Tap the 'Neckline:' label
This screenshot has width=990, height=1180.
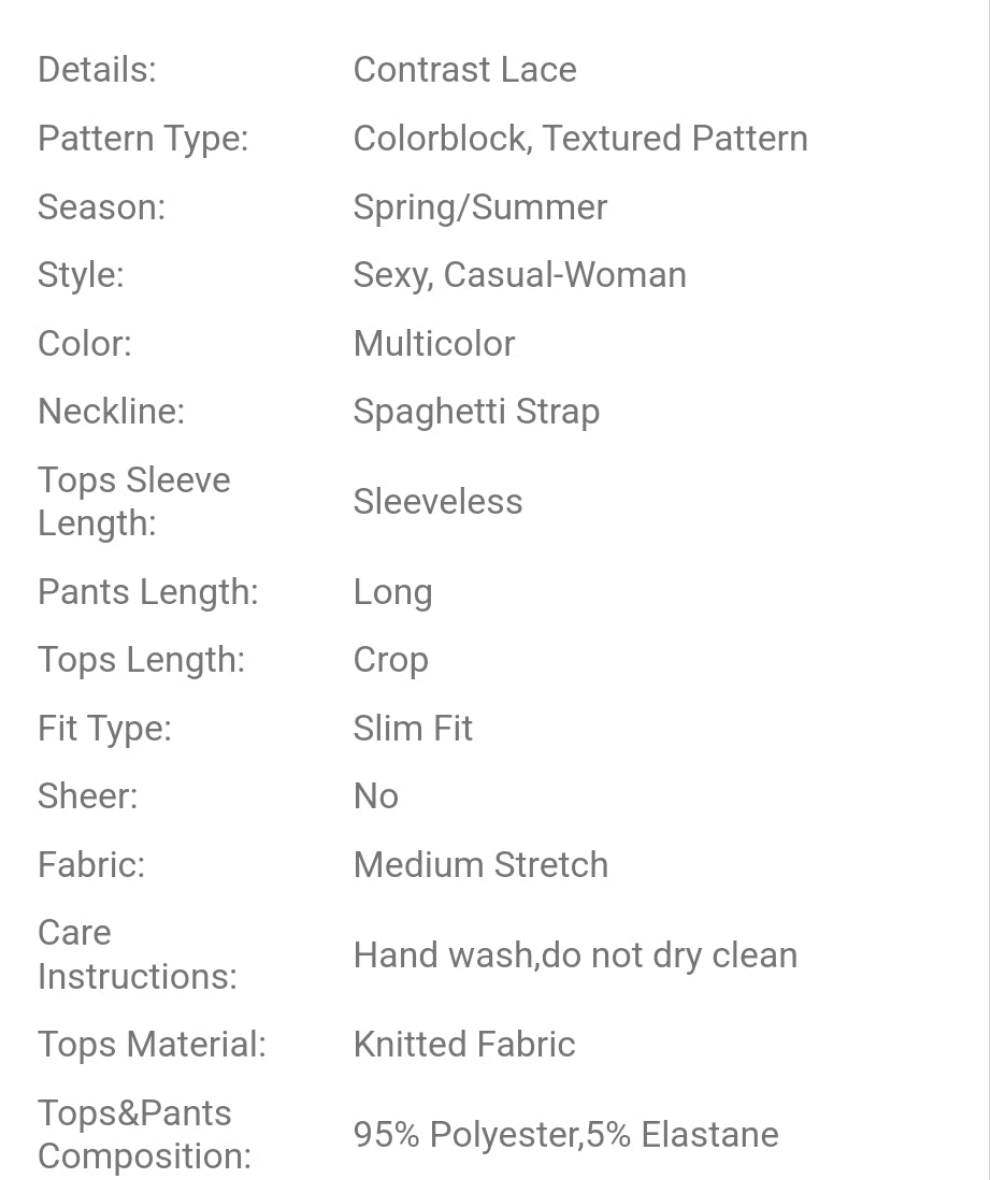pos(111,412)
